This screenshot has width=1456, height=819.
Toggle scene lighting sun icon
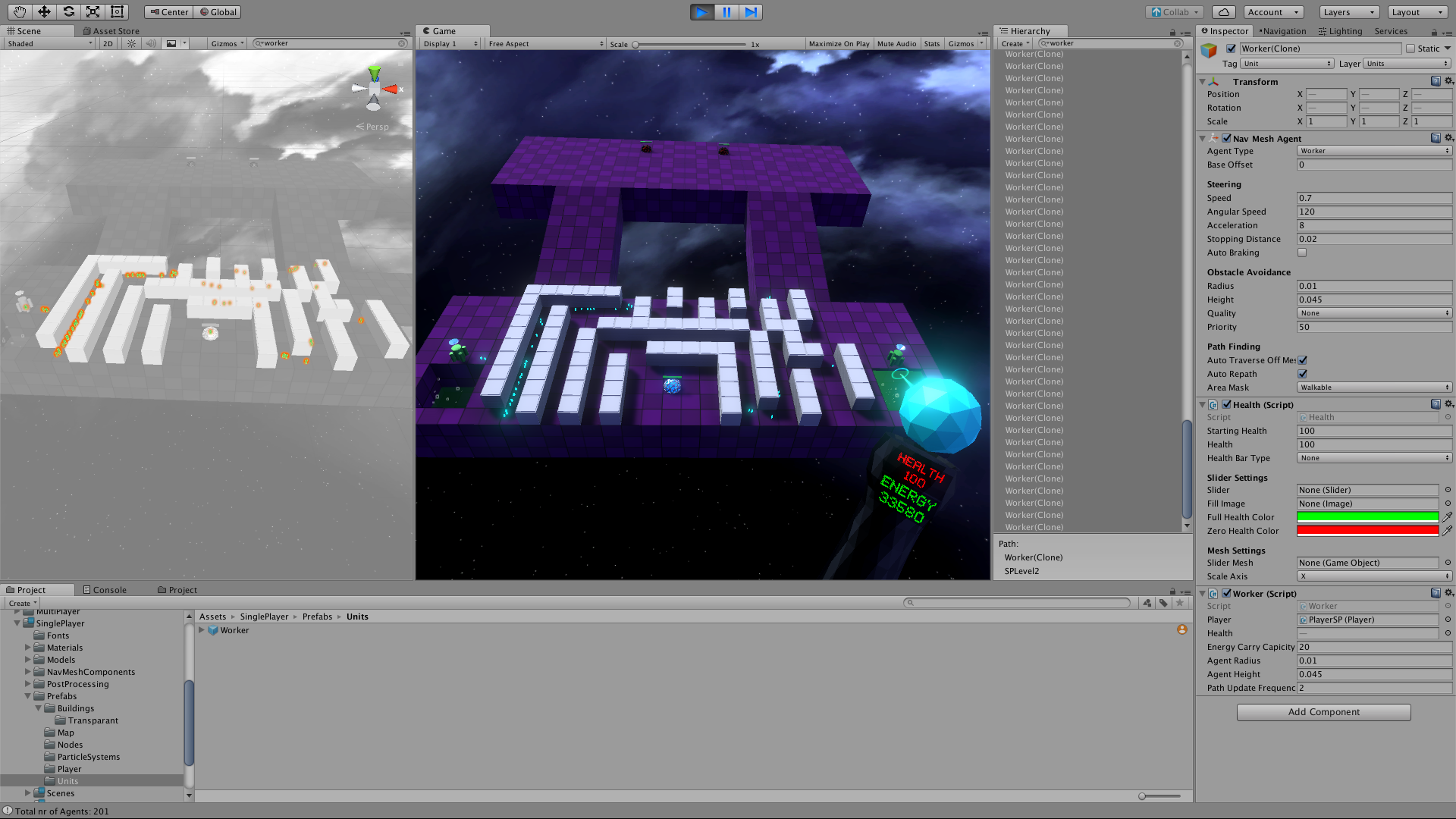pyautogui.click(x=132, y=43)
